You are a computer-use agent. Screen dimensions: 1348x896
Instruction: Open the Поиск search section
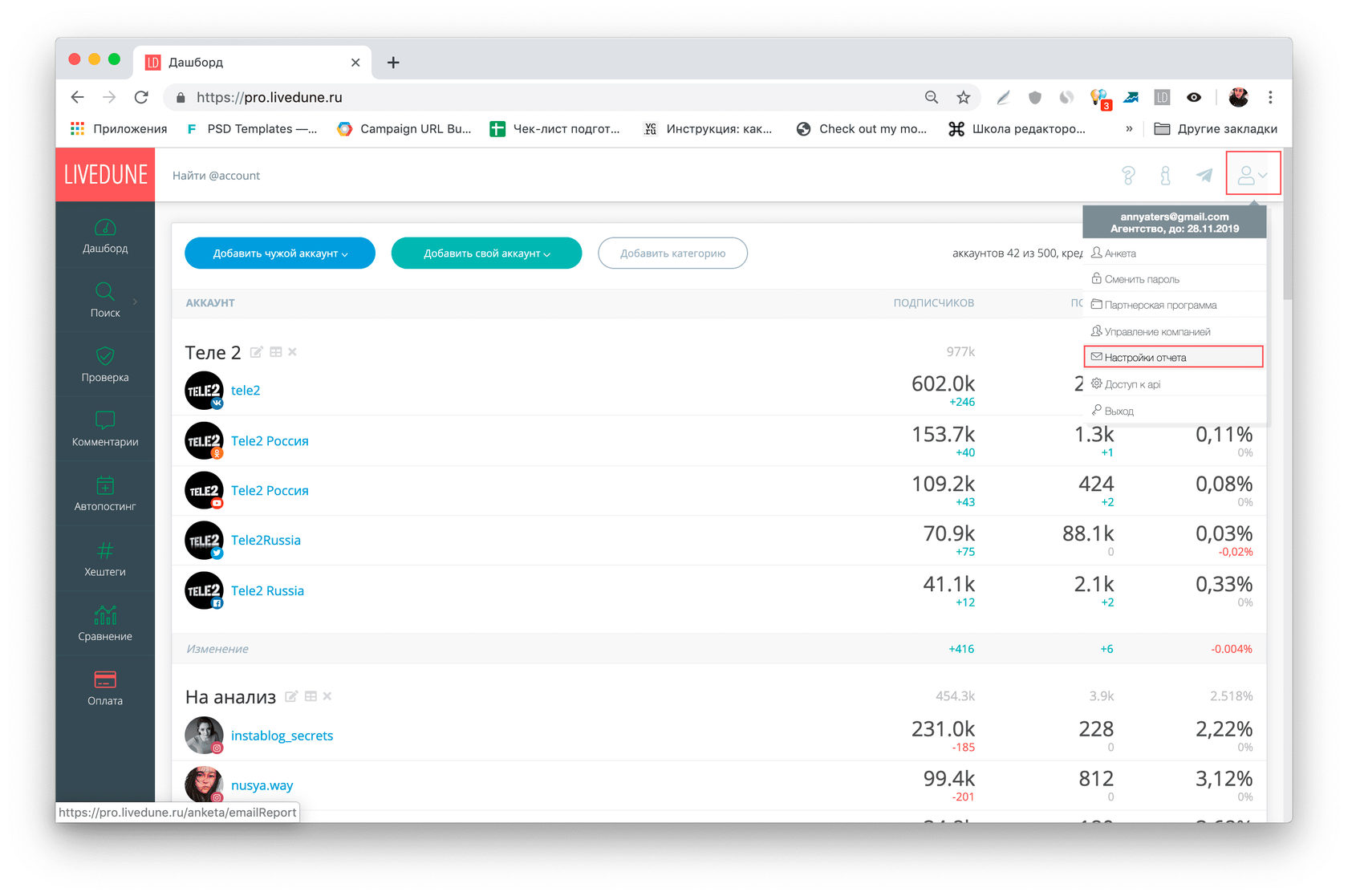click(105, 301)
